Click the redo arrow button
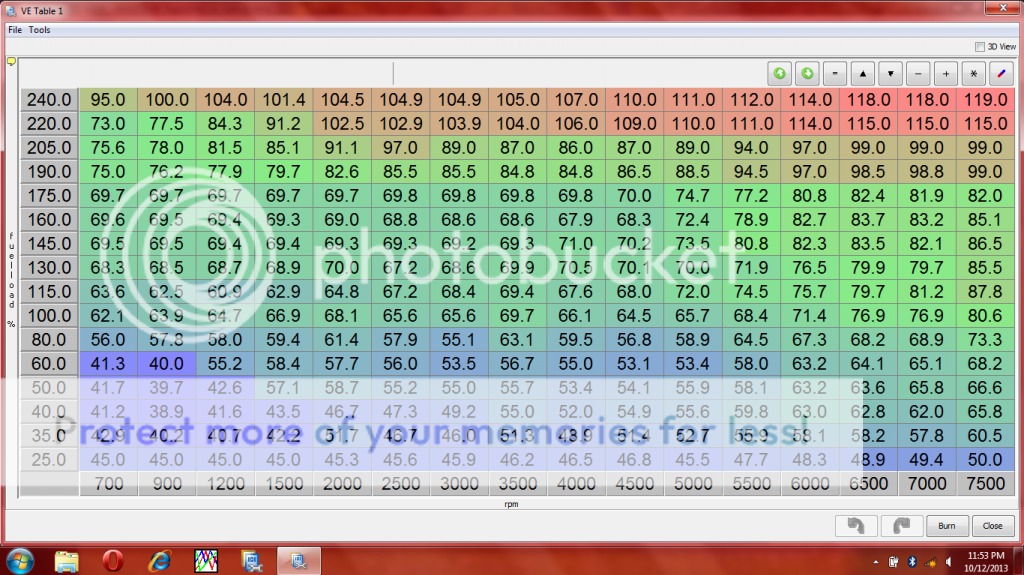Screen dimensions: 1024x575 [901, 525]
